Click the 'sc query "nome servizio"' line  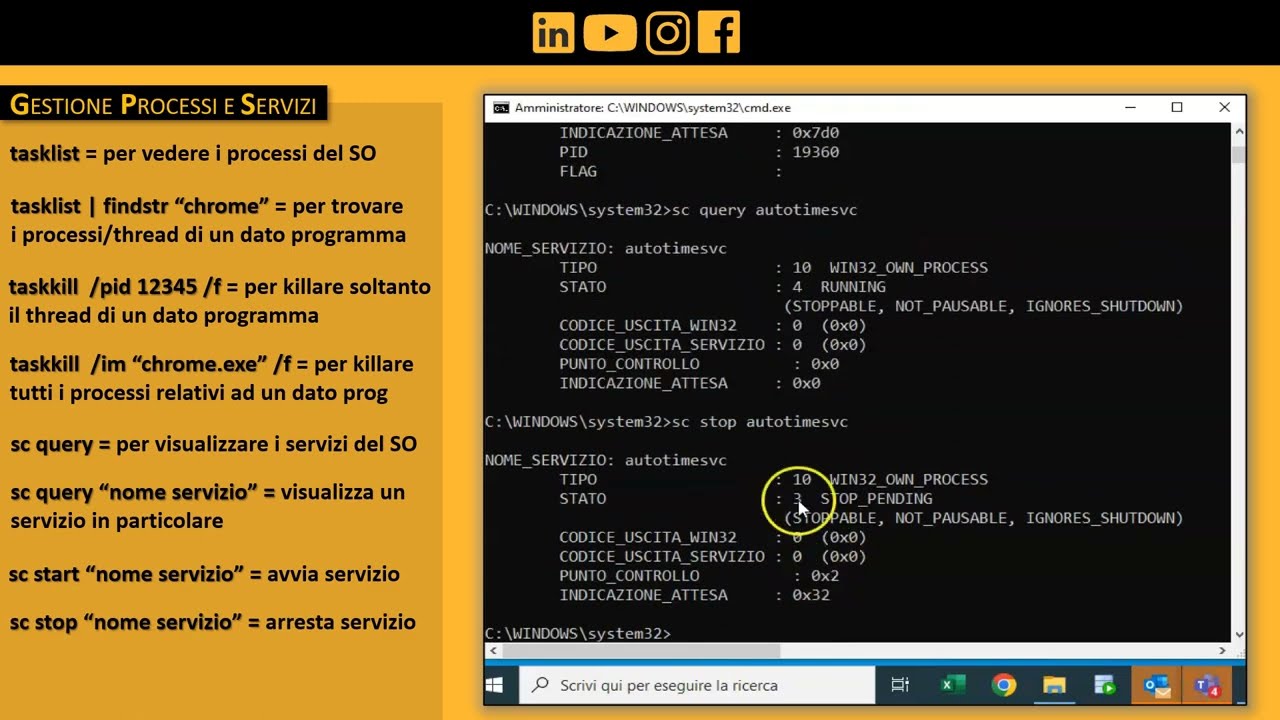click(208, 493)
